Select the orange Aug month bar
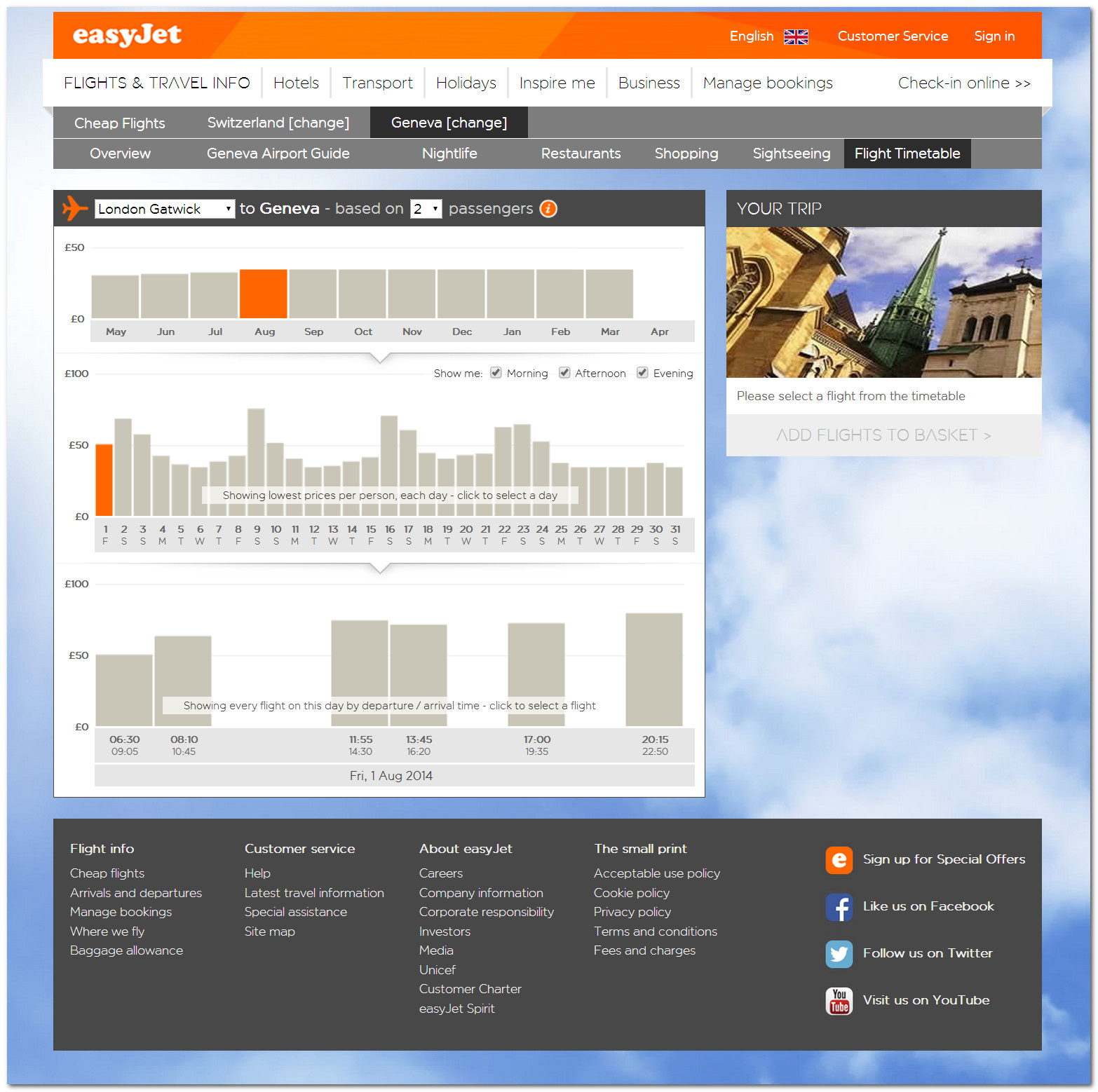 [x=264, y=294]
